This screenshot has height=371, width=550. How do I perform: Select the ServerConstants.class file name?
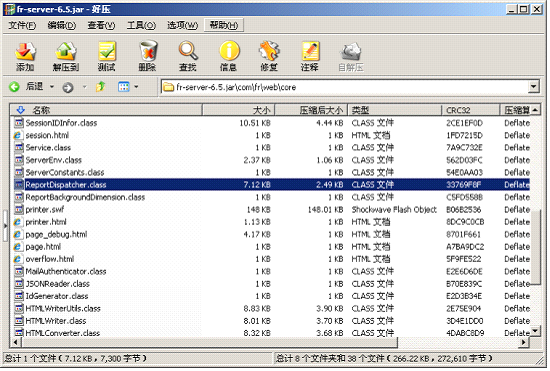(65, 173)
